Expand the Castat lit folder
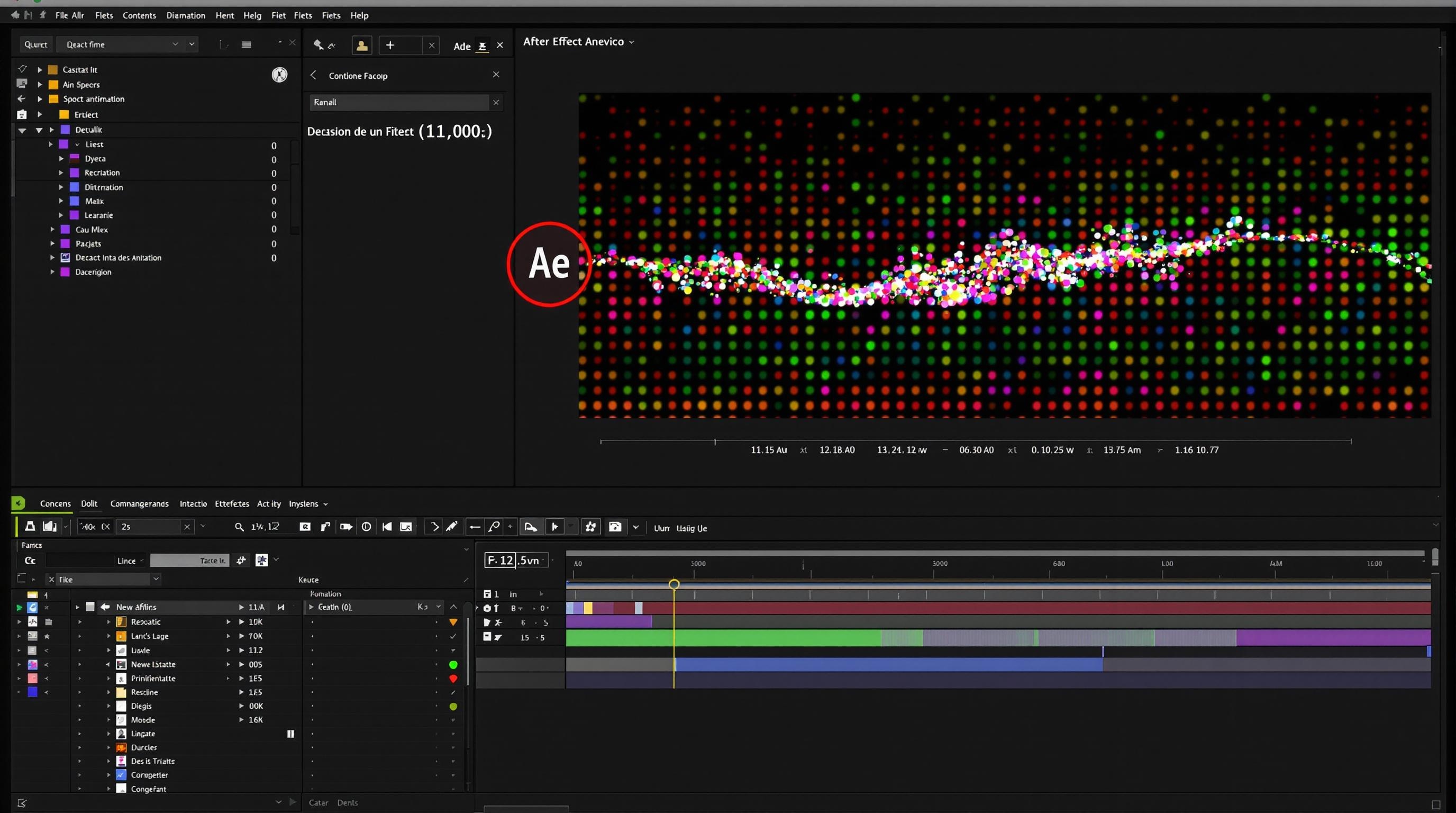Image resolution: width=1456 pixels, height=813 pixels. (x=40, y=69)
